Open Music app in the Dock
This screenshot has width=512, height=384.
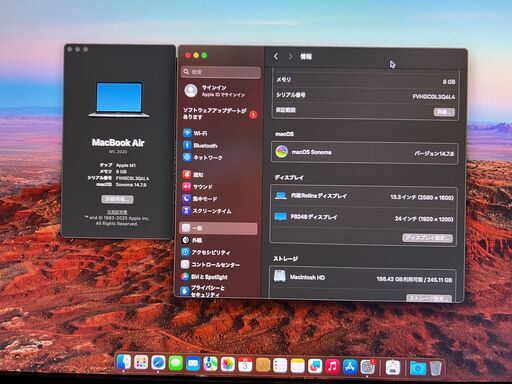pyautogui.click(x=332, y=367)
